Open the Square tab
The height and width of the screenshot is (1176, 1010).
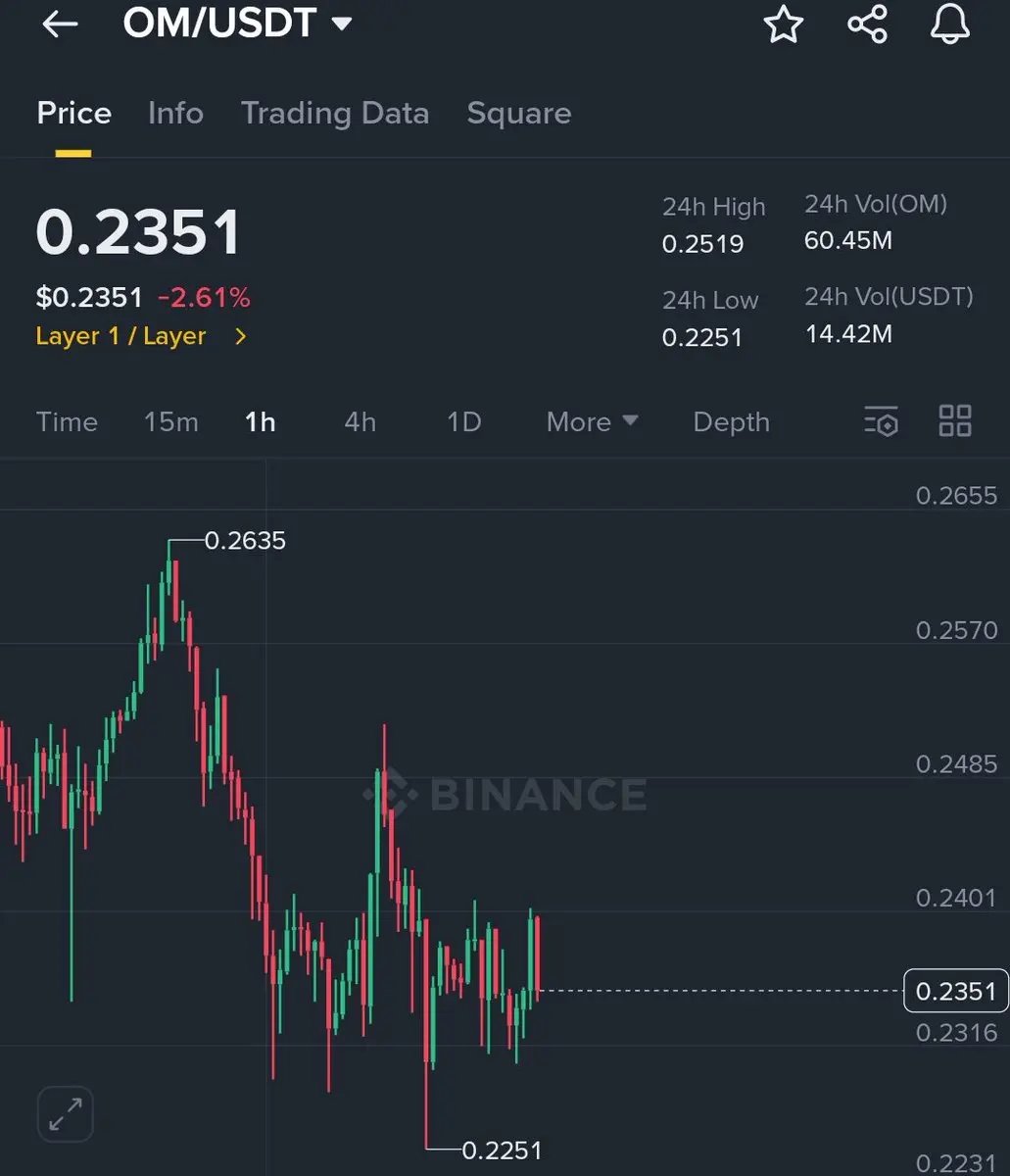click(x=519, y=114)
